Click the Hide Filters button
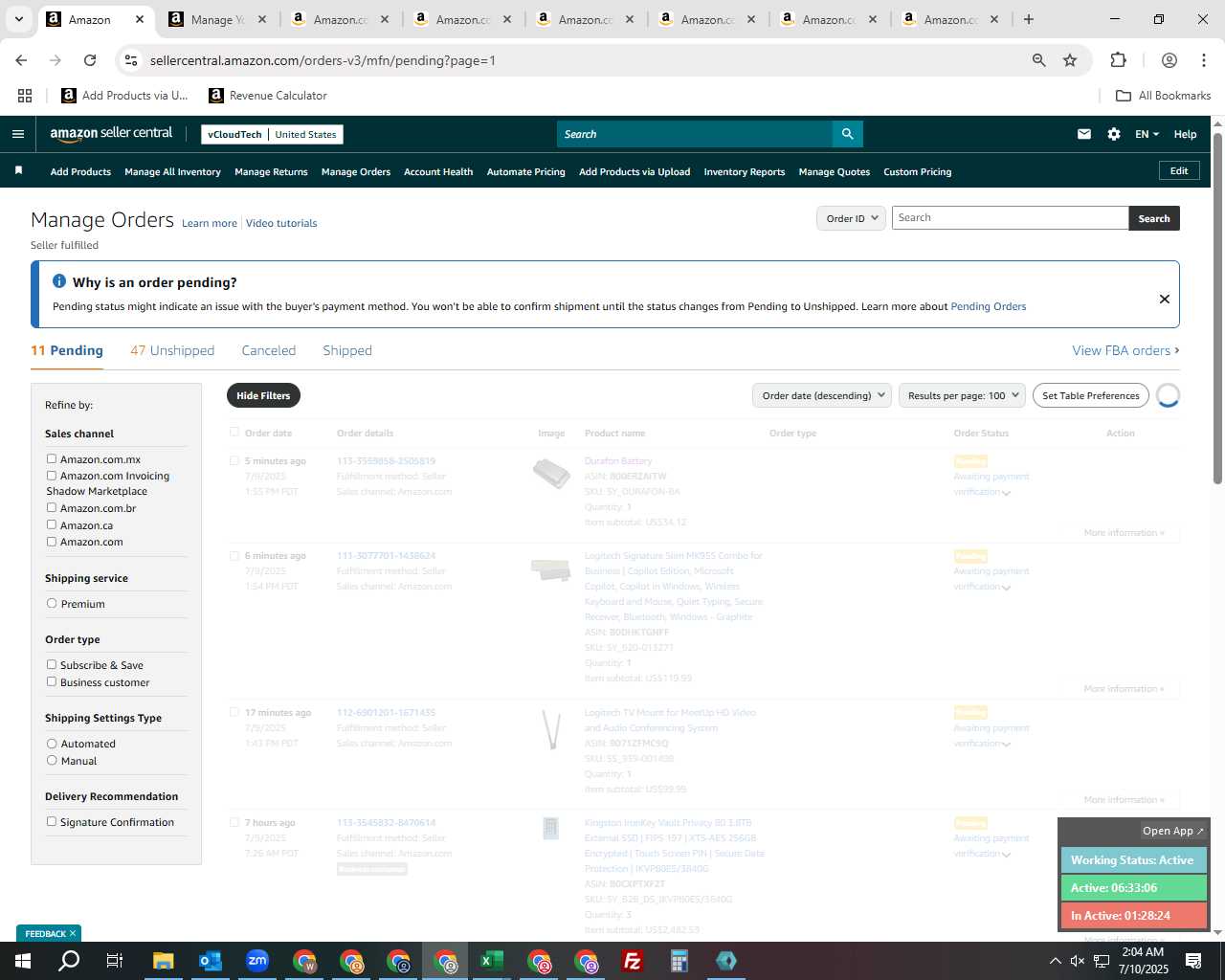The width and height of the screenshot is (1225, 980). pos(263,395)
